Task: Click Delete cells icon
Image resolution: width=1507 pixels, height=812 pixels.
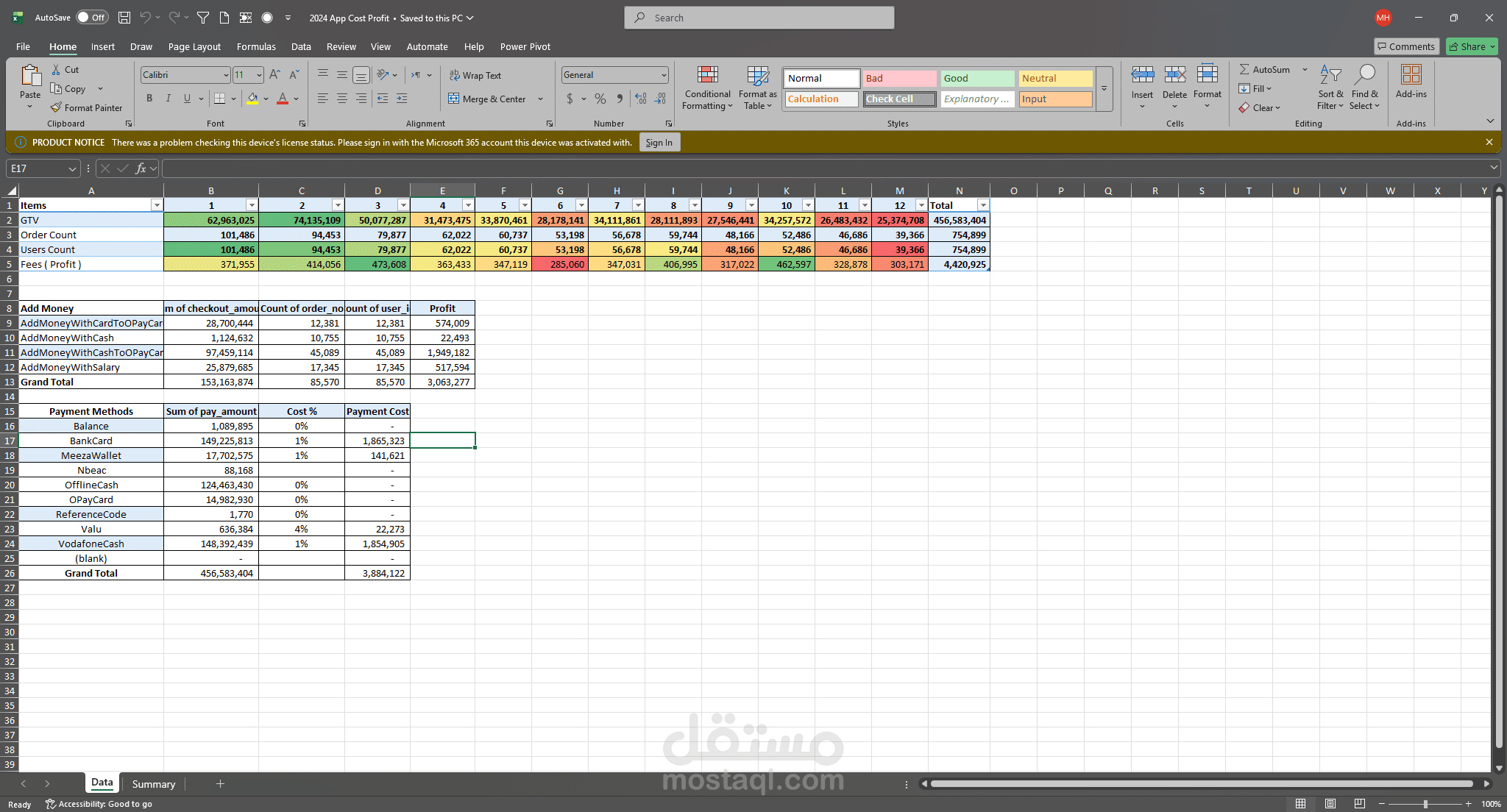Action: 1174,74
